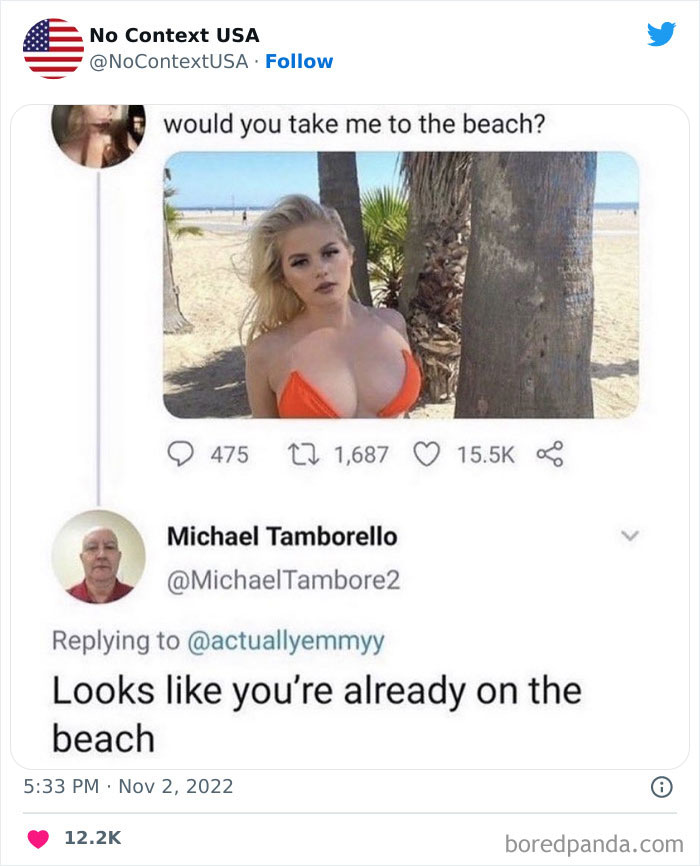Click the 12.2K likes count
The image size is (700, 866).
click(x=93, y=838)
